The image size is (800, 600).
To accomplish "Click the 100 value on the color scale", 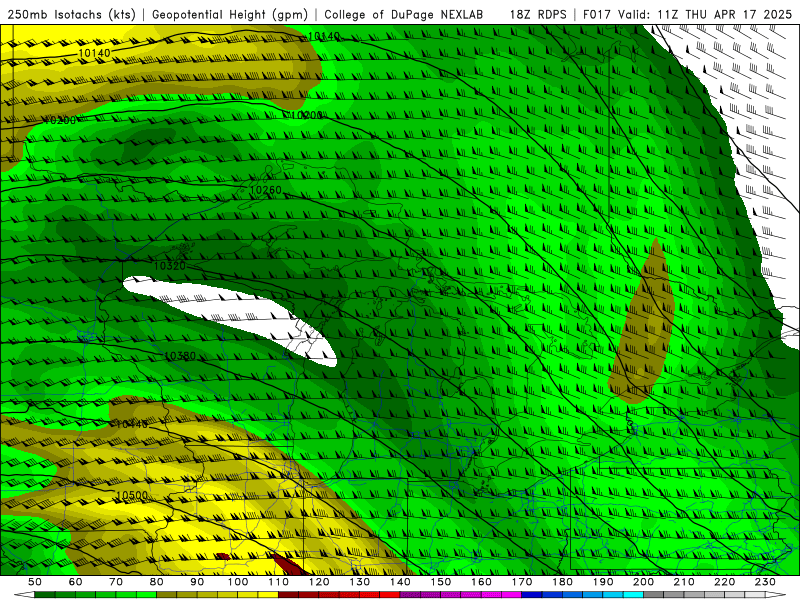I will click(238, 582).
